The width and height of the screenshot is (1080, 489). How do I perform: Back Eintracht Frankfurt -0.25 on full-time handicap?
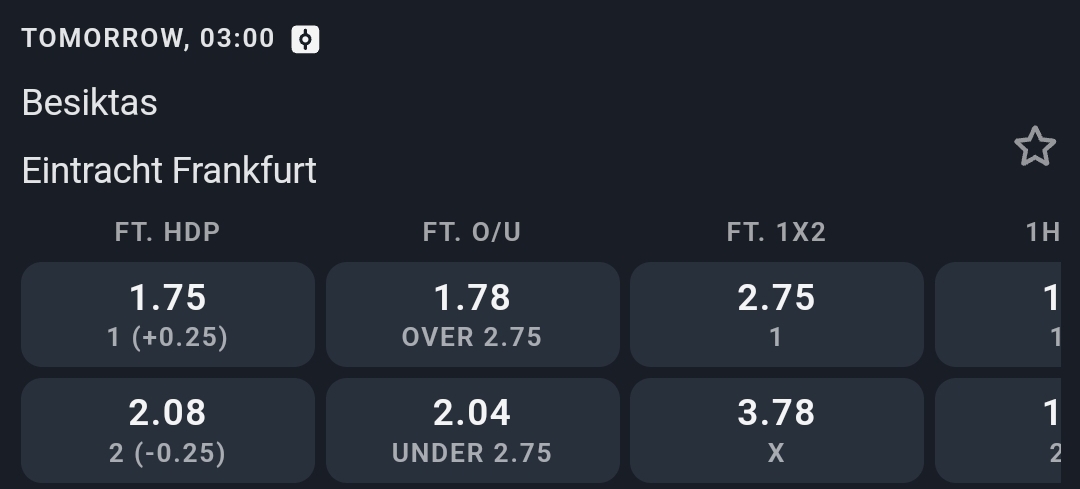(168, 429)
